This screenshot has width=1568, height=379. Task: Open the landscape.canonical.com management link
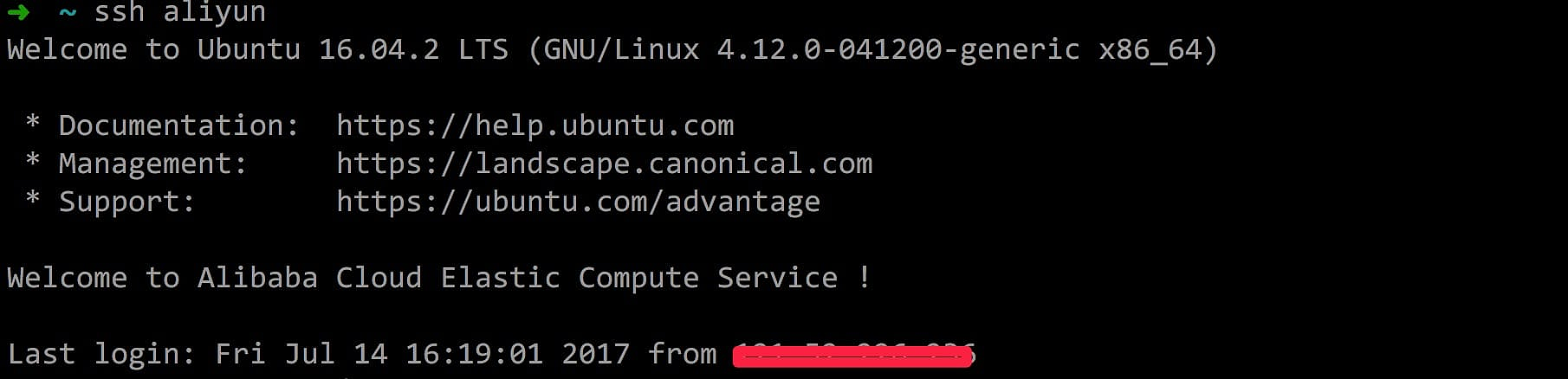(604, 164)
